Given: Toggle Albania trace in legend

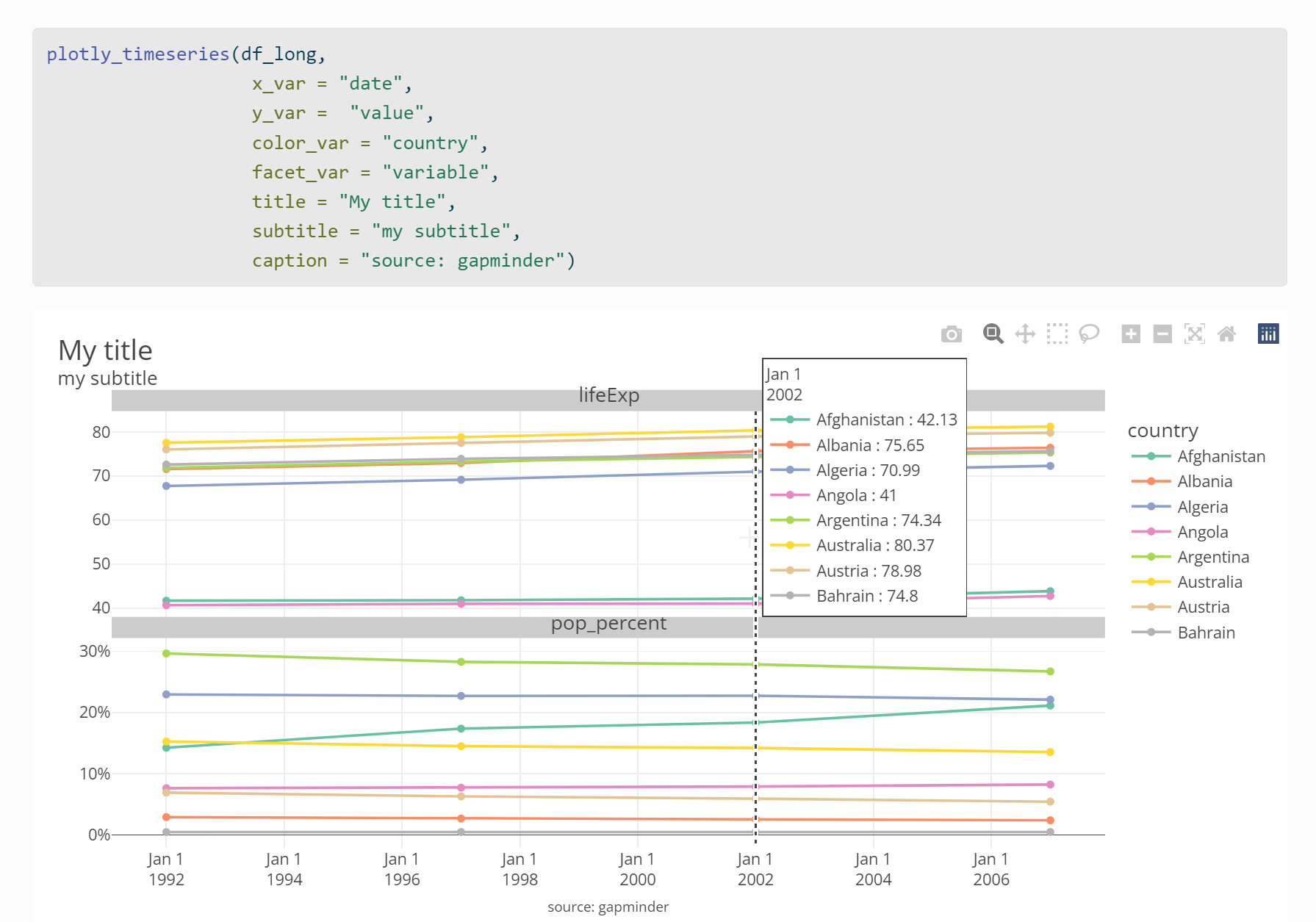Looking at the screenshot, I should coord(1182,481).
